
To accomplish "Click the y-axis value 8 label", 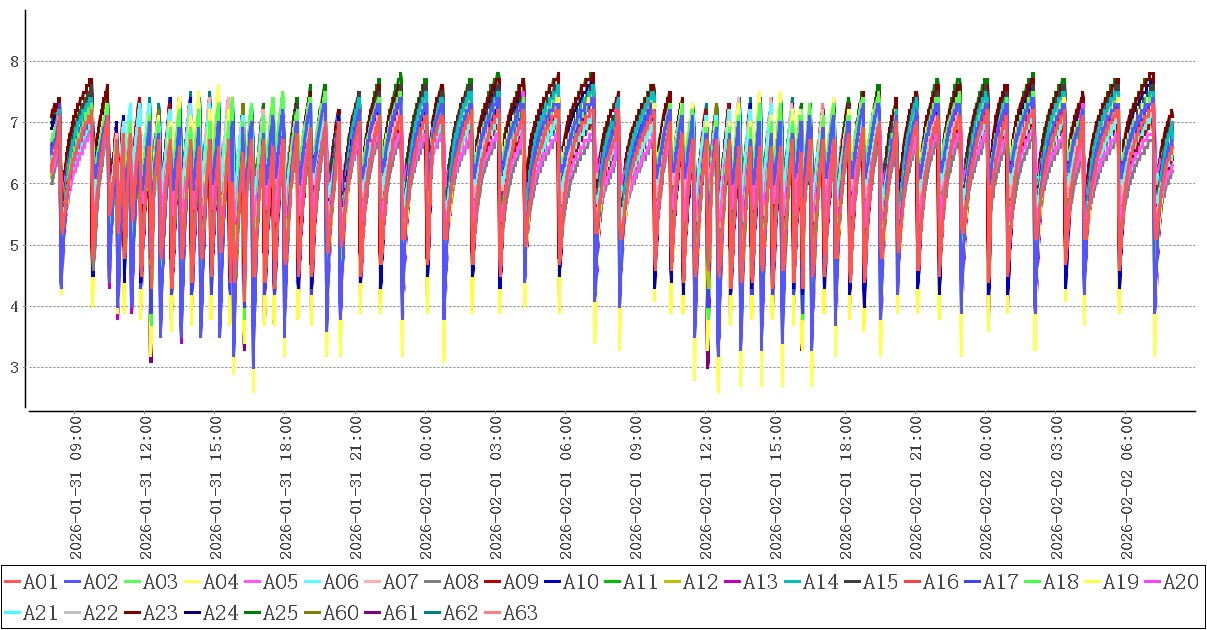I will pos(14,62).
